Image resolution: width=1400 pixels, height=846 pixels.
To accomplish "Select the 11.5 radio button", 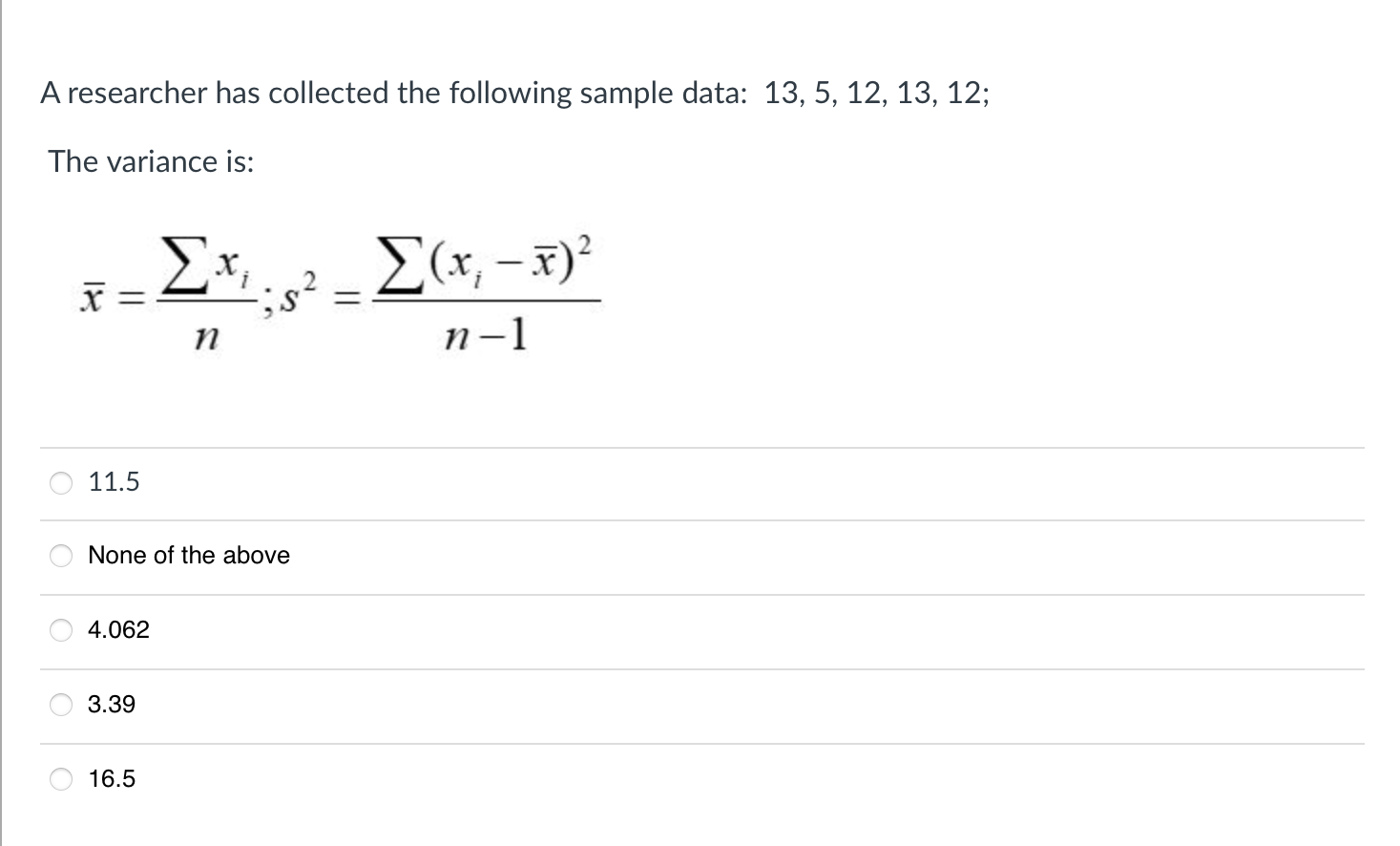I will [x=60, y=483].
